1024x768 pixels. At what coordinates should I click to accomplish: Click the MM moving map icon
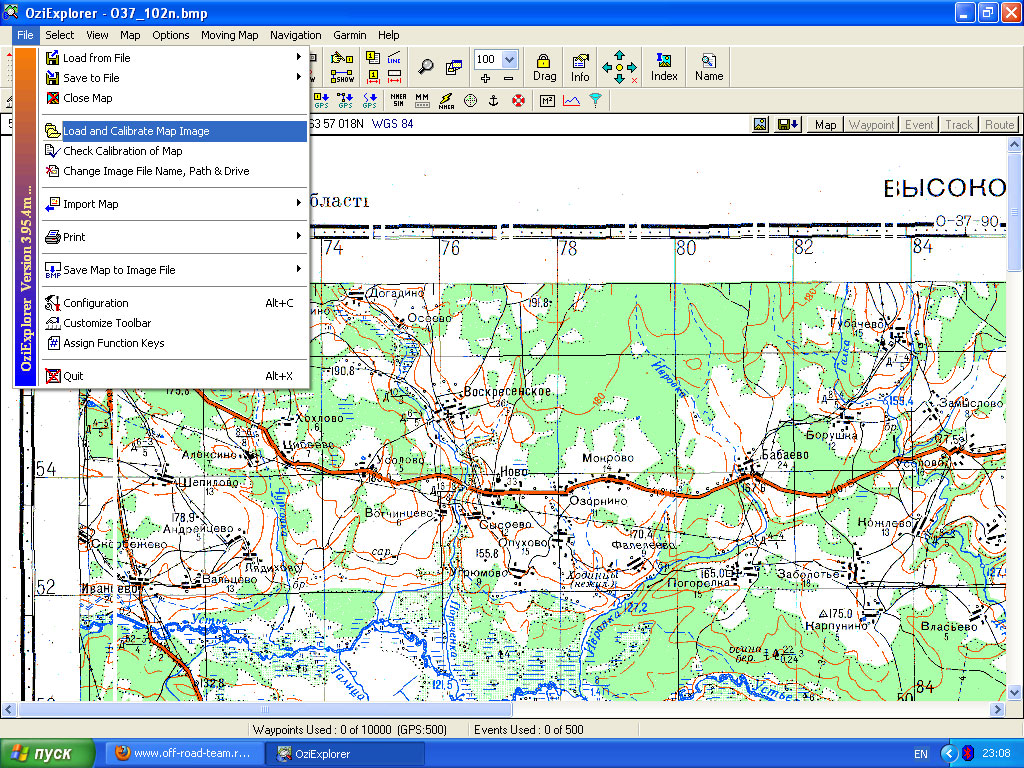423,100
